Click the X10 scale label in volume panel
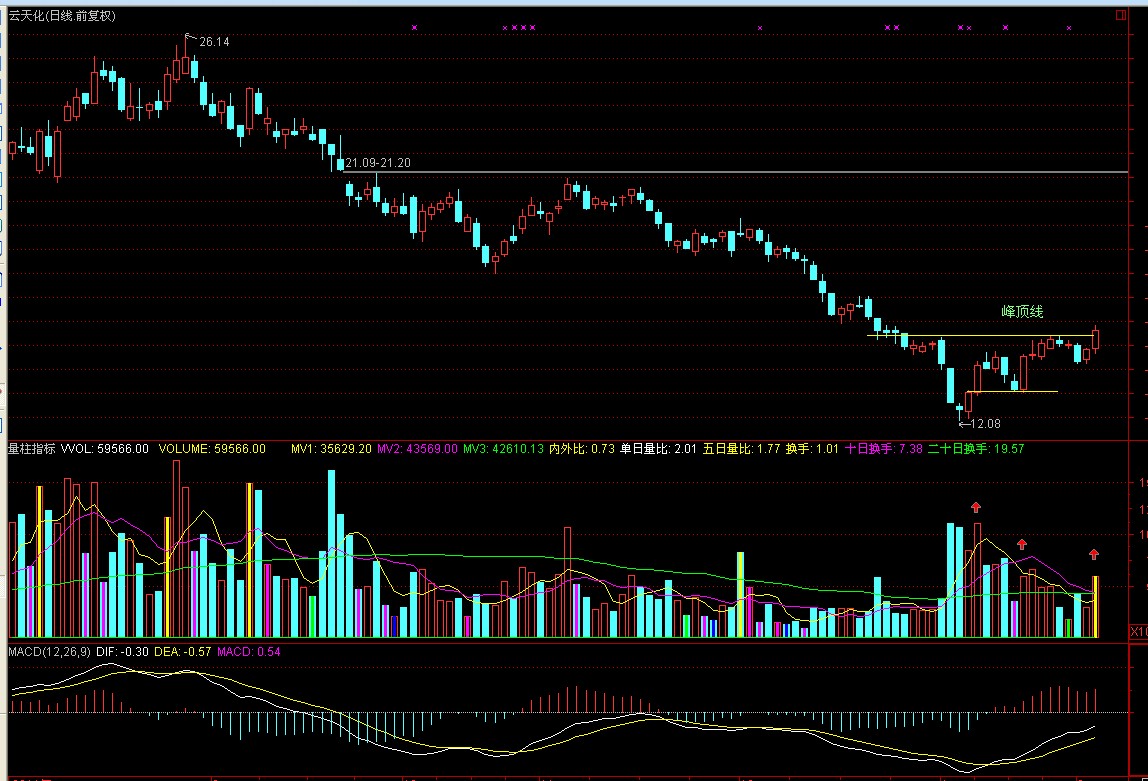The height and width of the screenshot is (781, 1148). click(1137, 632)
